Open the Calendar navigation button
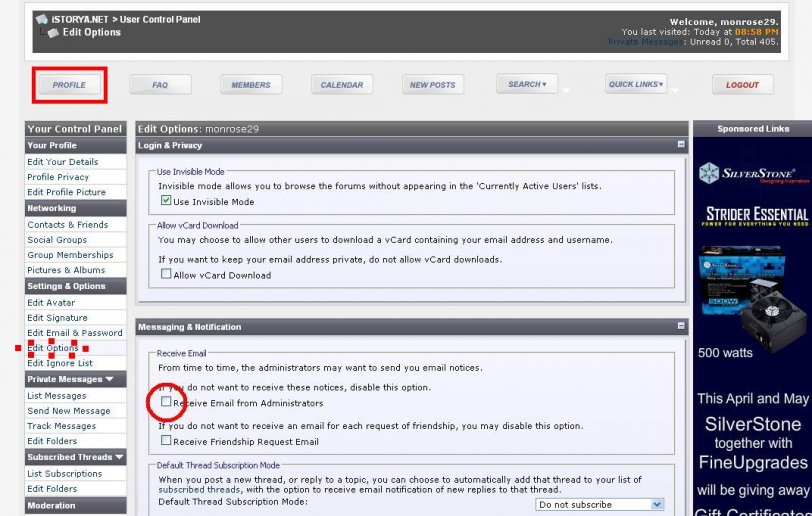This screenshot has height=516, width=812. pos(341,85)
